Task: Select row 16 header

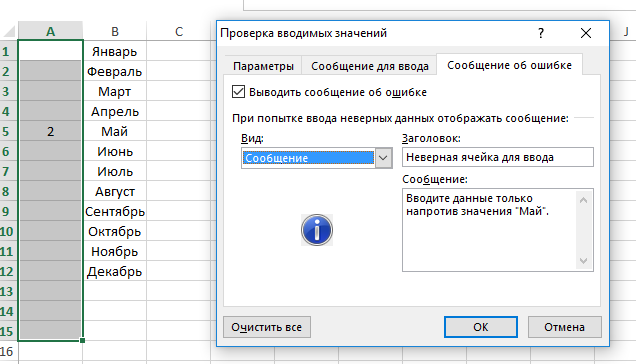Action: [x=9, y=351]
